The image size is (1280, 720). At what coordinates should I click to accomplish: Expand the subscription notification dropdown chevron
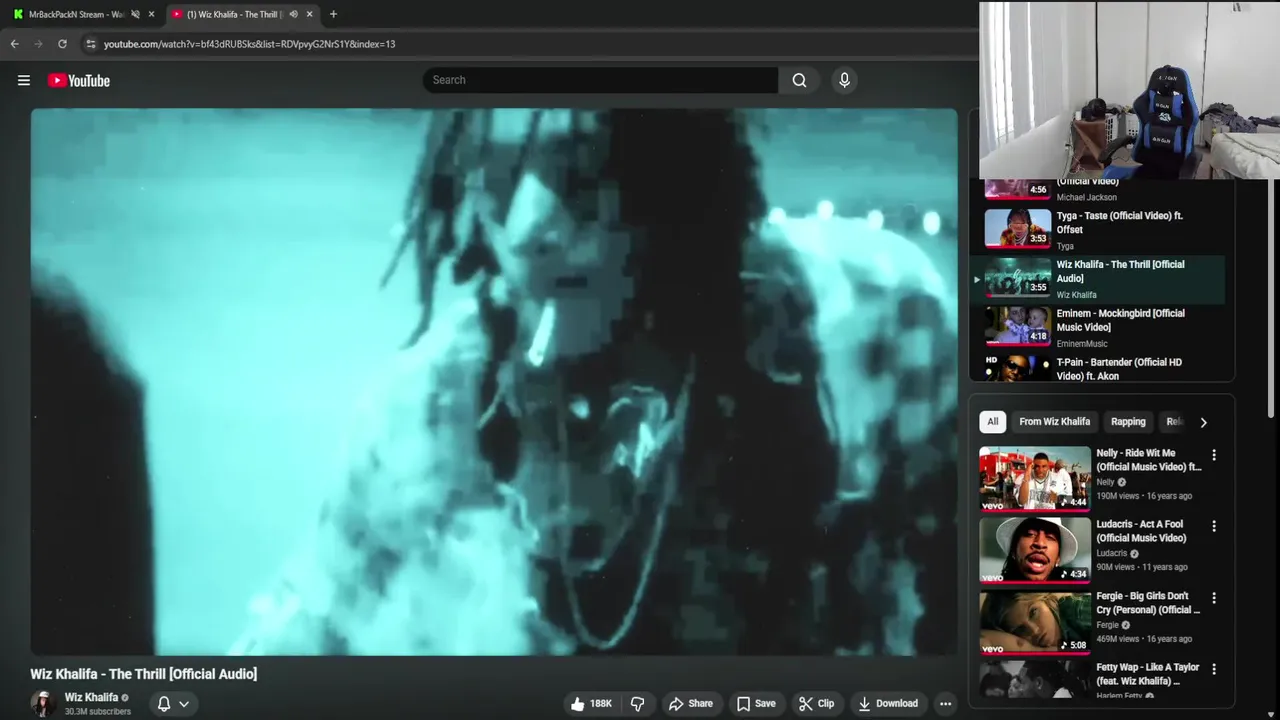(184, 704)
